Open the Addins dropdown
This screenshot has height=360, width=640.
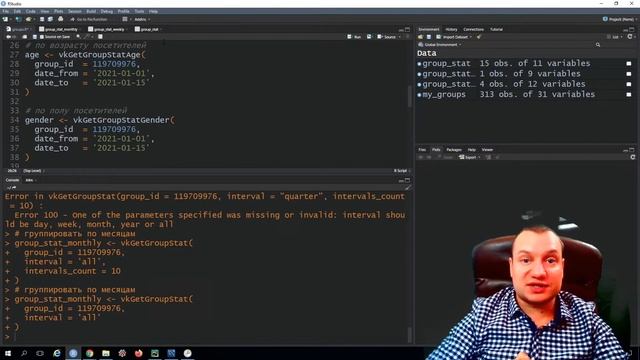[142, 19]
